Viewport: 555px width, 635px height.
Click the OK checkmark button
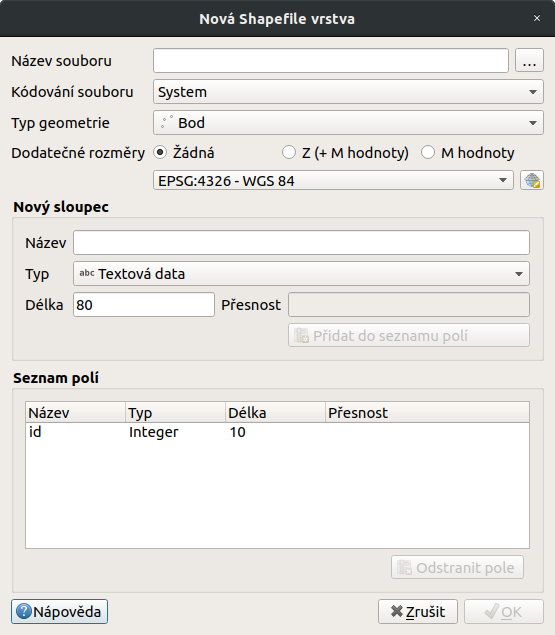504,612
